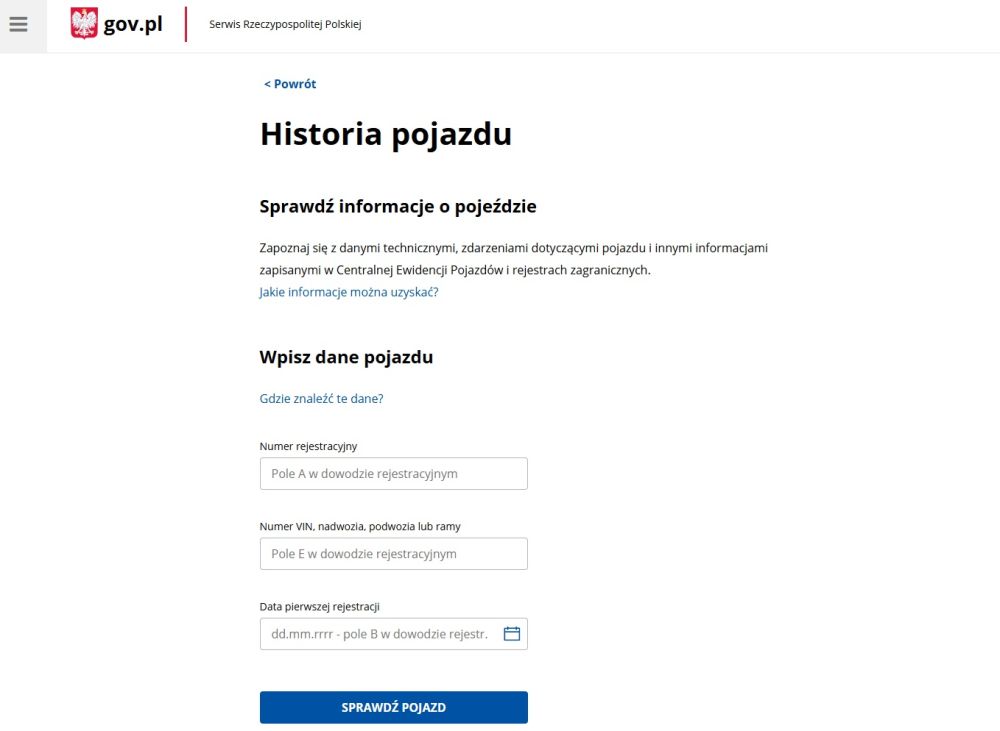Click the 'Data pierwszej rejestracji' label
The height and width of the screenshot is (731, 1000).
click(x=320, y=606)
